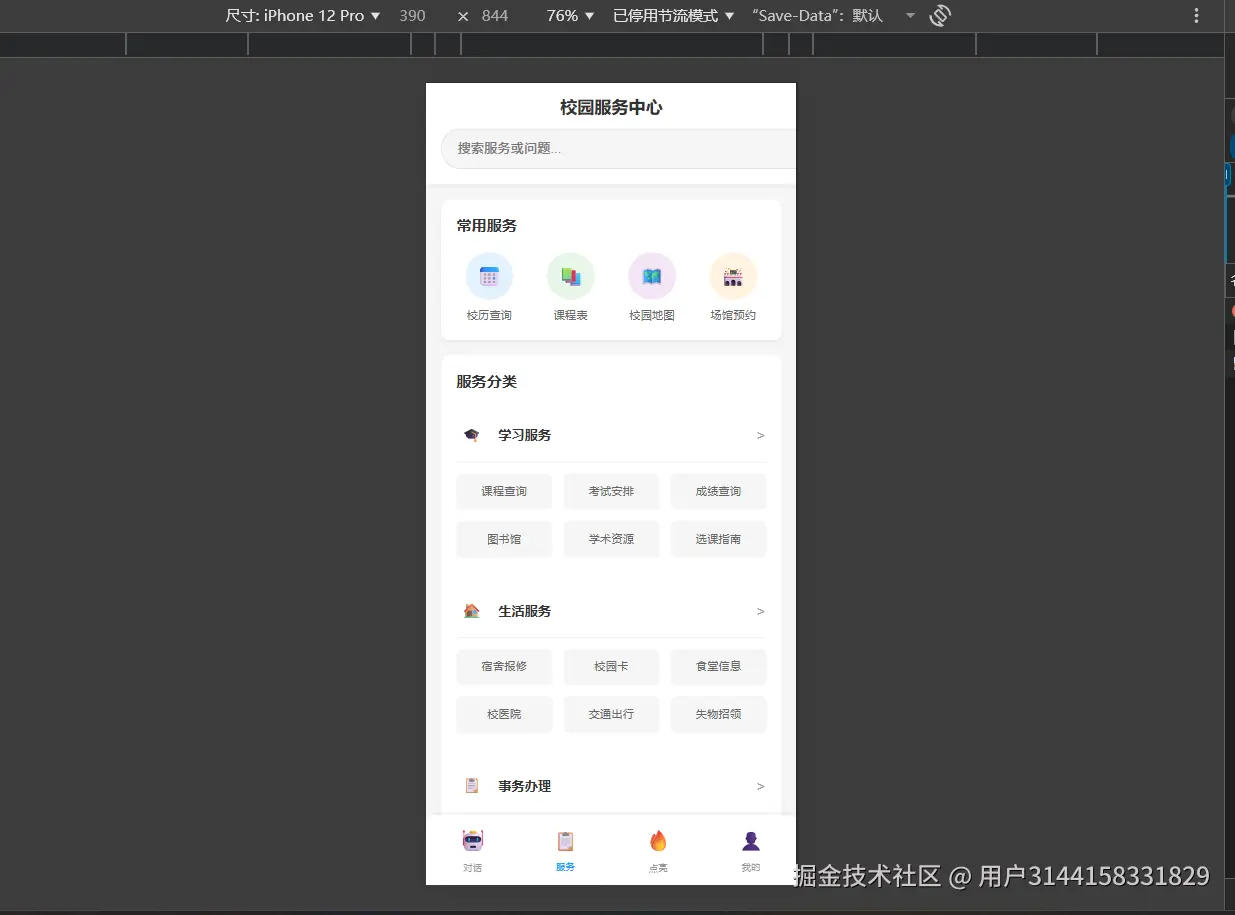Click the 食堂信息 button

[718, 666]
